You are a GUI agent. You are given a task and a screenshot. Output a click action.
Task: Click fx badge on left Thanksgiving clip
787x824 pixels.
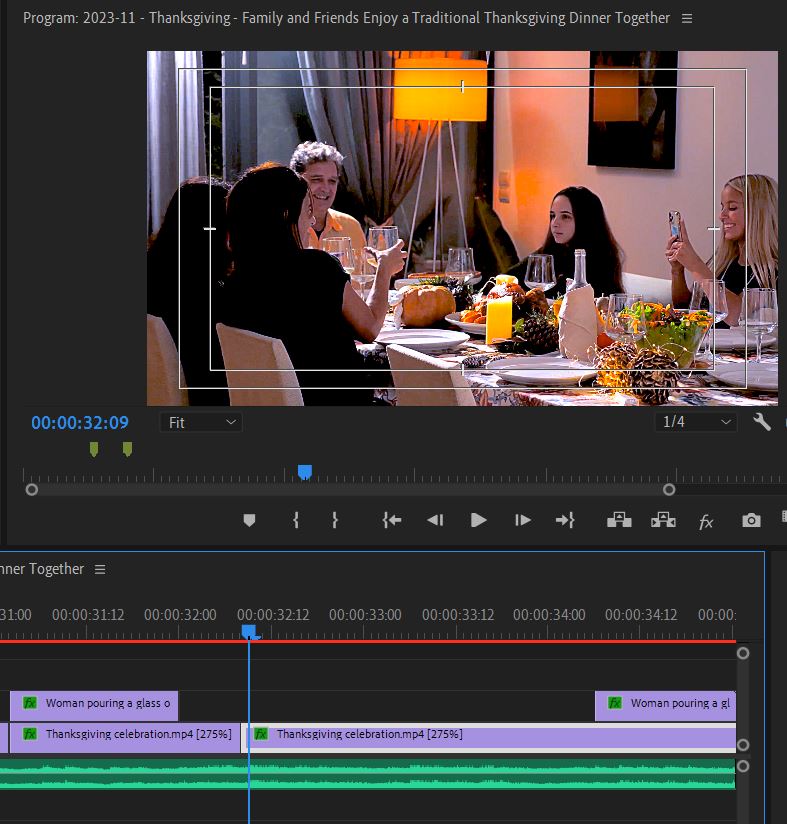click(x=30, y=734)
